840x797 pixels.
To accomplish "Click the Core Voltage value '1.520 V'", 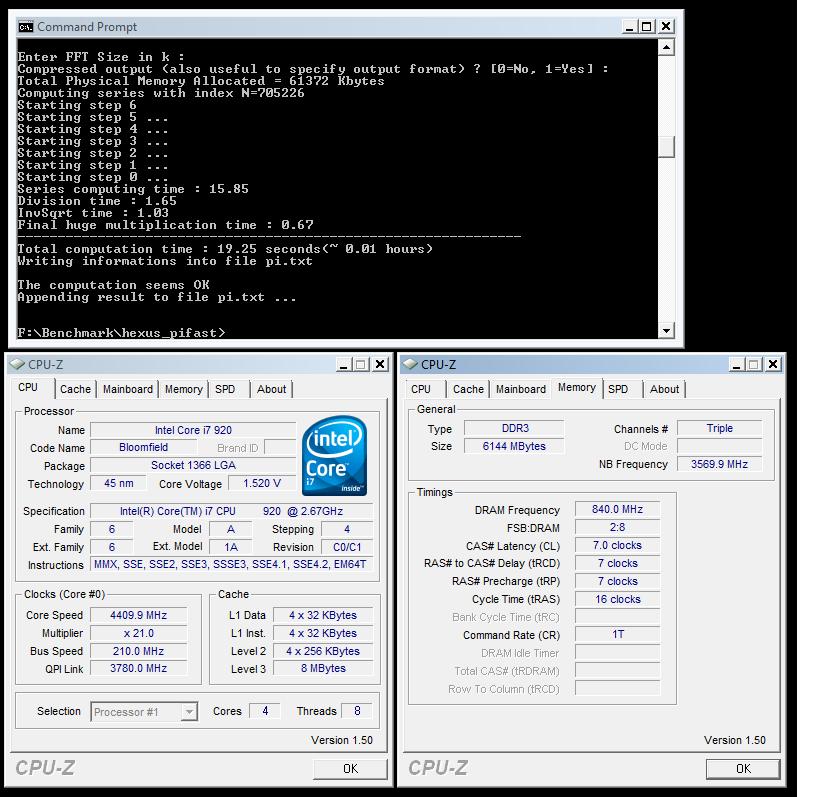I will click(x=262, y=483).
